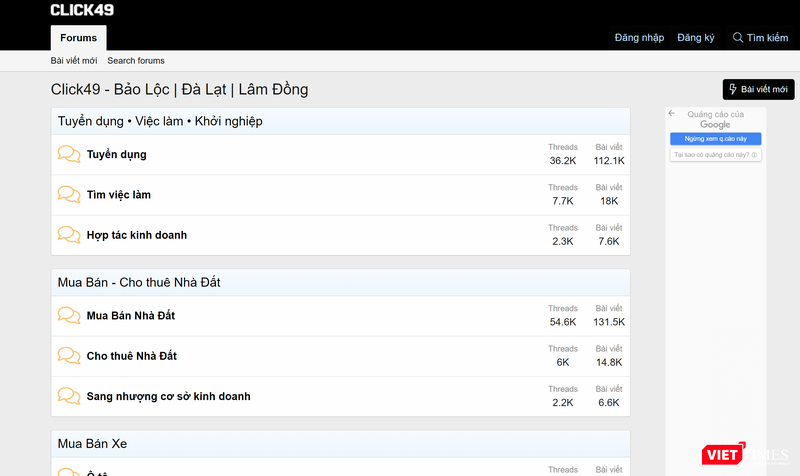Open the Tuyển dụng • Việc làm • Khởi nghiệp category
The height and width of the screenshot is (476, 800).
pyautogui.click(x=160, y=121)
